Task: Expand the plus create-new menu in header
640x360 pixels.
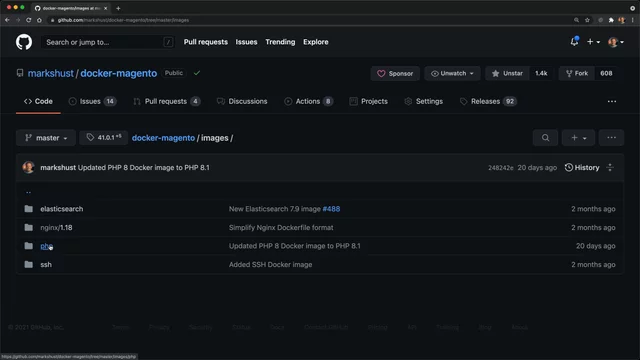Action: click(x=593, y=42)
